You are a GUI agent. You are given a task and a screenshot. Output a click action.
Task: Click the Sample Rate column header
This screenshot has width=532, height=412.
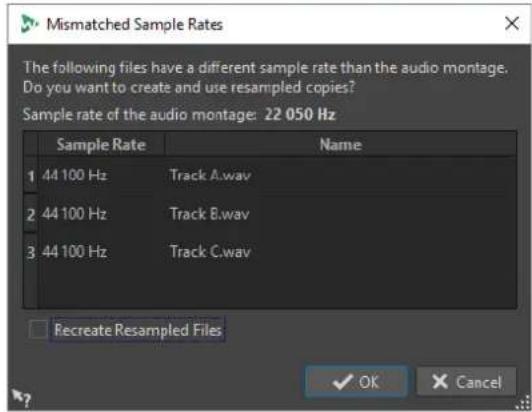[x=101, y=145]
